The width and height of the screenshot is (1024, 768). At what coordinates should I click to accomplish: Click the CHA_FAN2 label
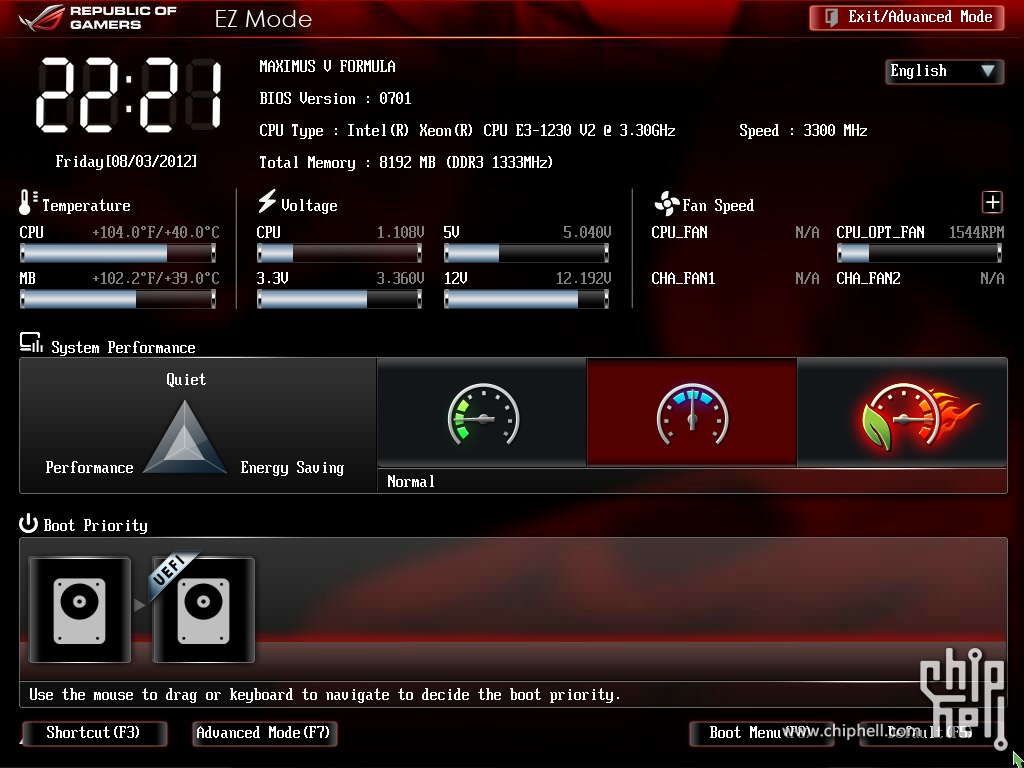pyautogui.click(x=869, y=279)
